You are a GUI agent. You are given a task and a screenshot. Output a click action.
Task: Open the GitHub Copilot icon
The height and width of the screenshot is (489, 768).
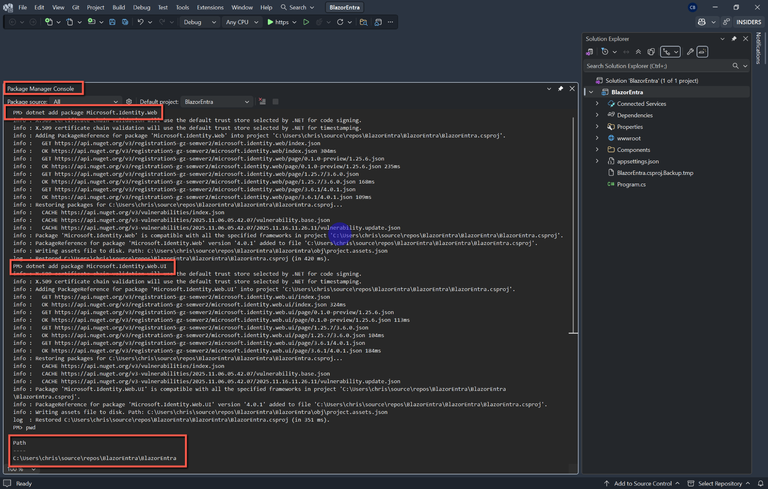coord(701,22)
